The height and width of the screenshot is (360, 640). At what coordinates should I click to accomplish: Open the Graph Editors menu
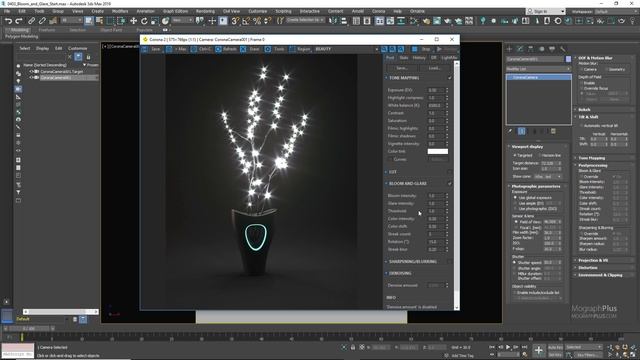click(x=176, y=11)
